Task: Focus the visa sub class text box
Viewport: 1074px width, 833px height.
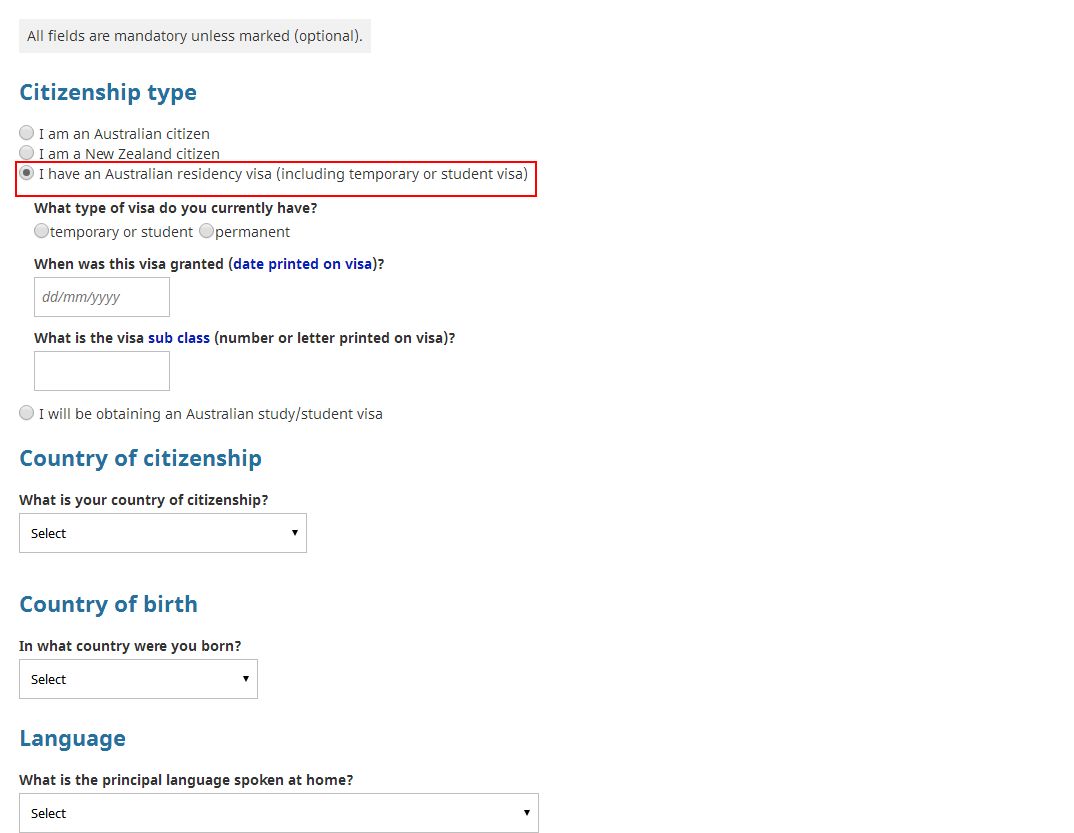Action: coord(102,371)
